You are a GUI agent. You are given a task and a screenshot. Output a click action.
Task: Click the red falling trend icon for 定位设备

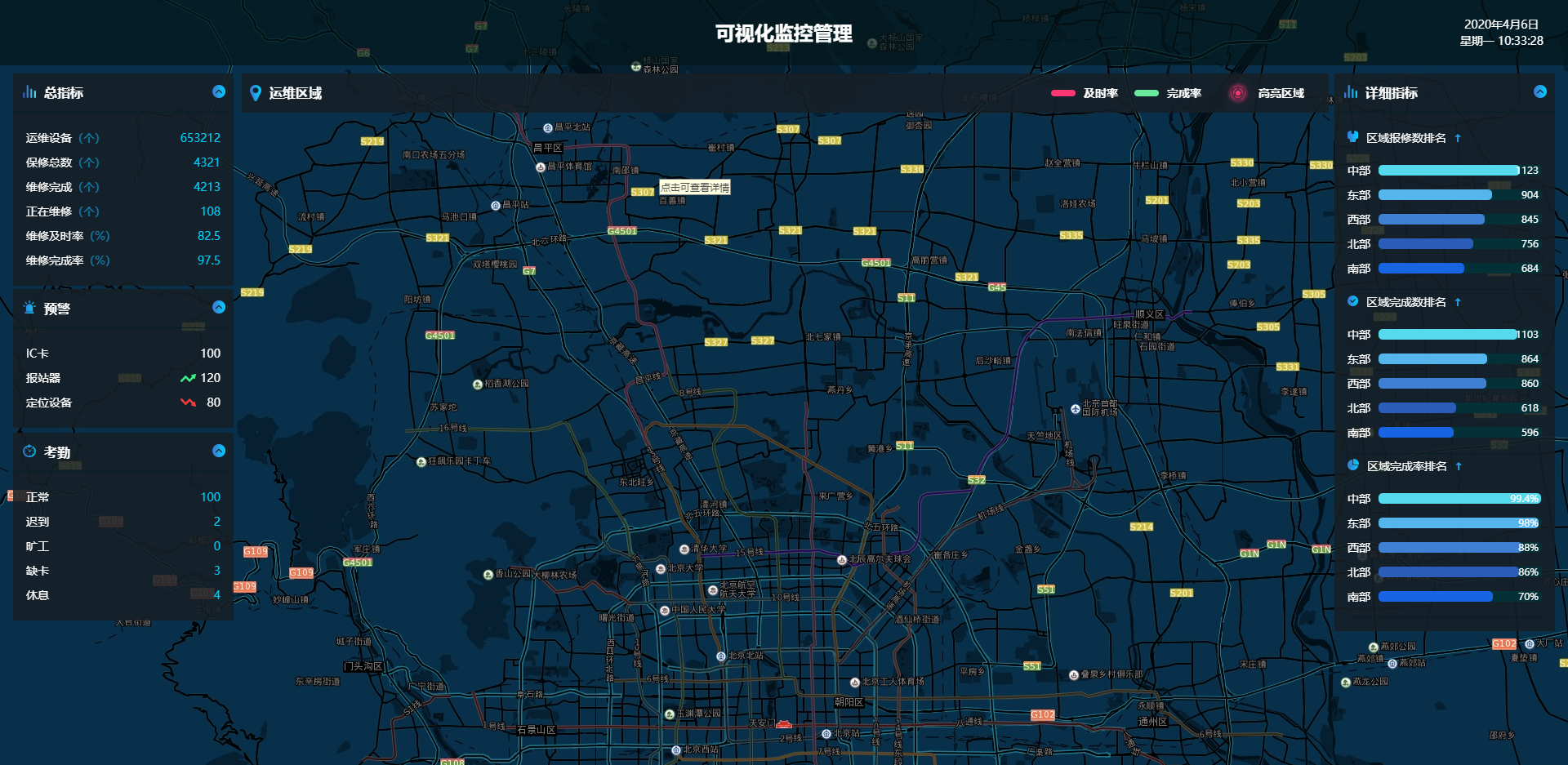(188, 403)
